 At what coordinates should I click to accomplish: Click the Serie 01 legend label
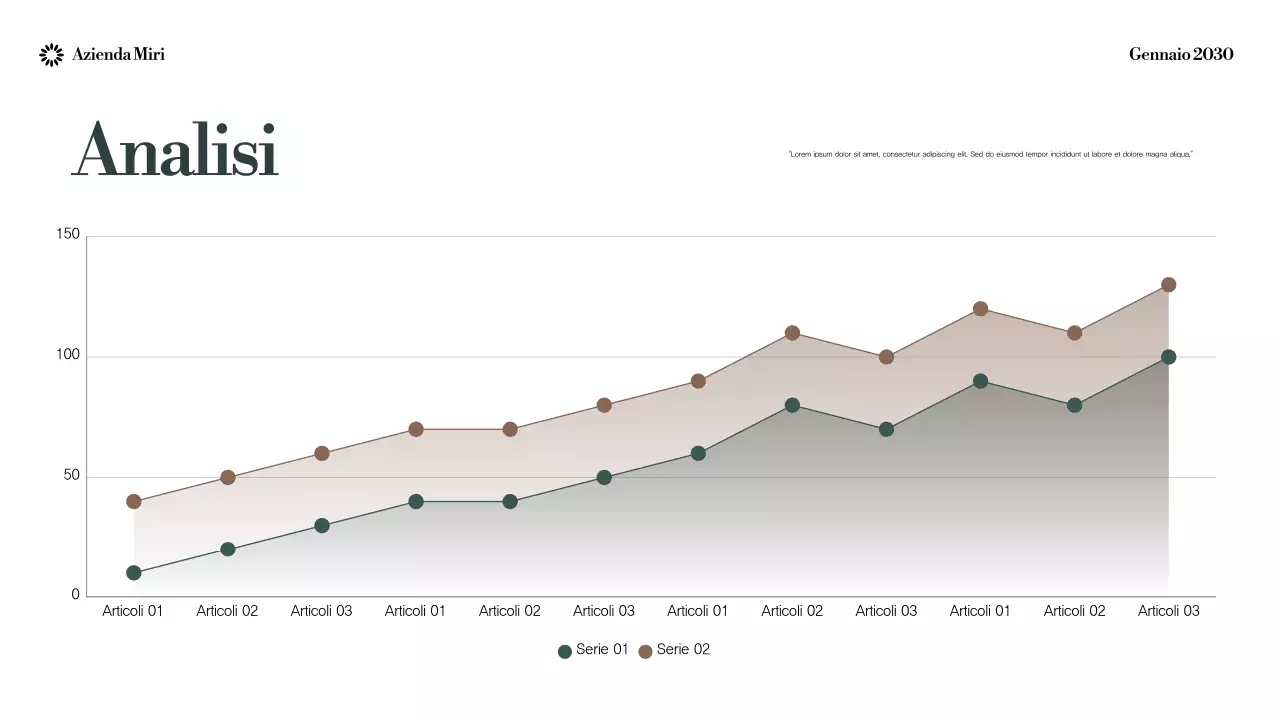602,650
